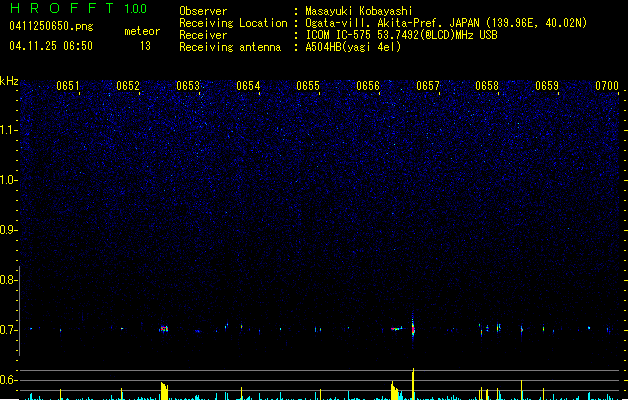Click the kHz axis unit label
Screen dimensions: 629x400
click(x=9, y=81)
